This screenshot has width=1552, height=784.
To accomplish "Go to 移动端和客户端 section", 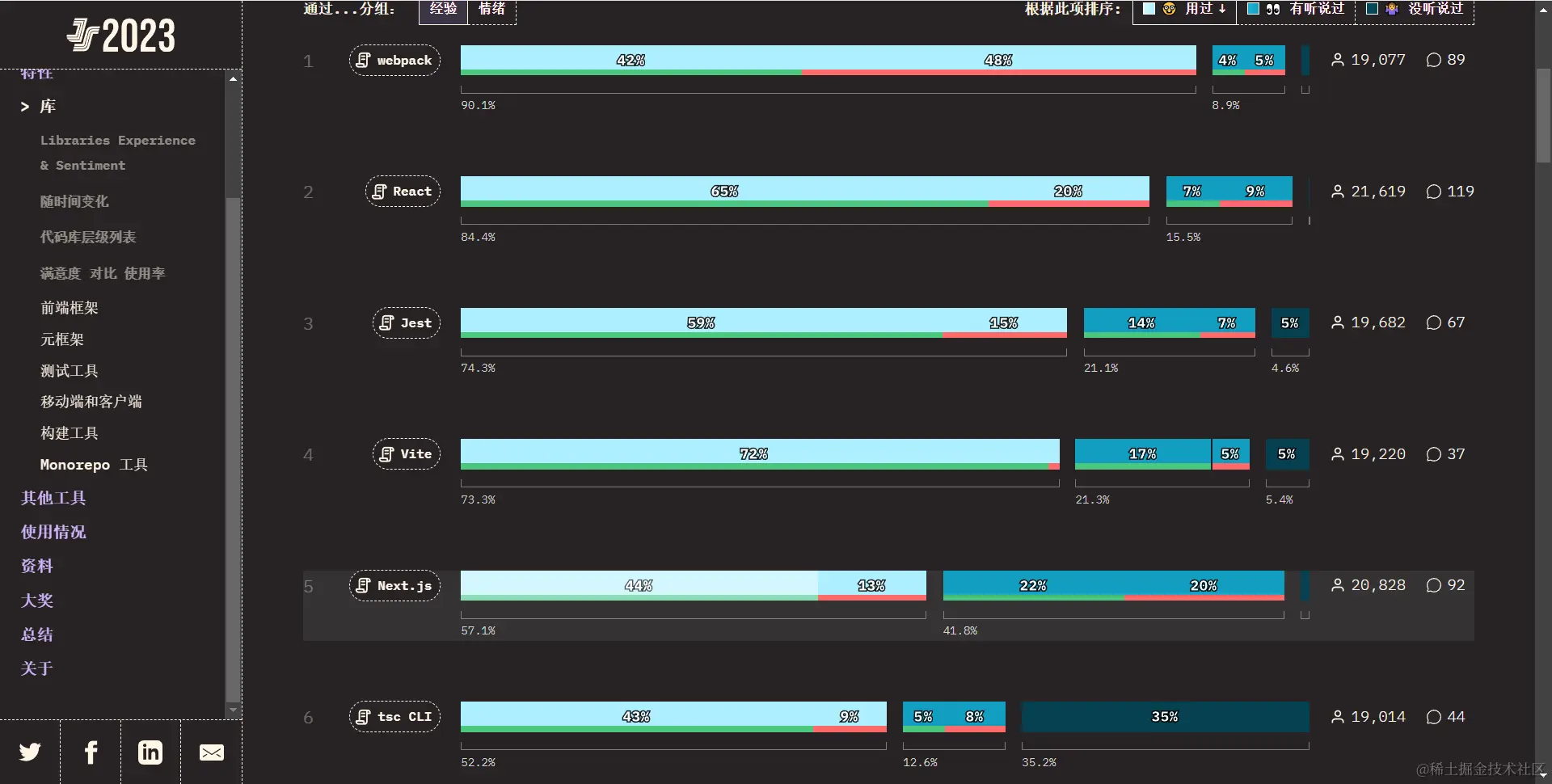I will pos(91,402).
